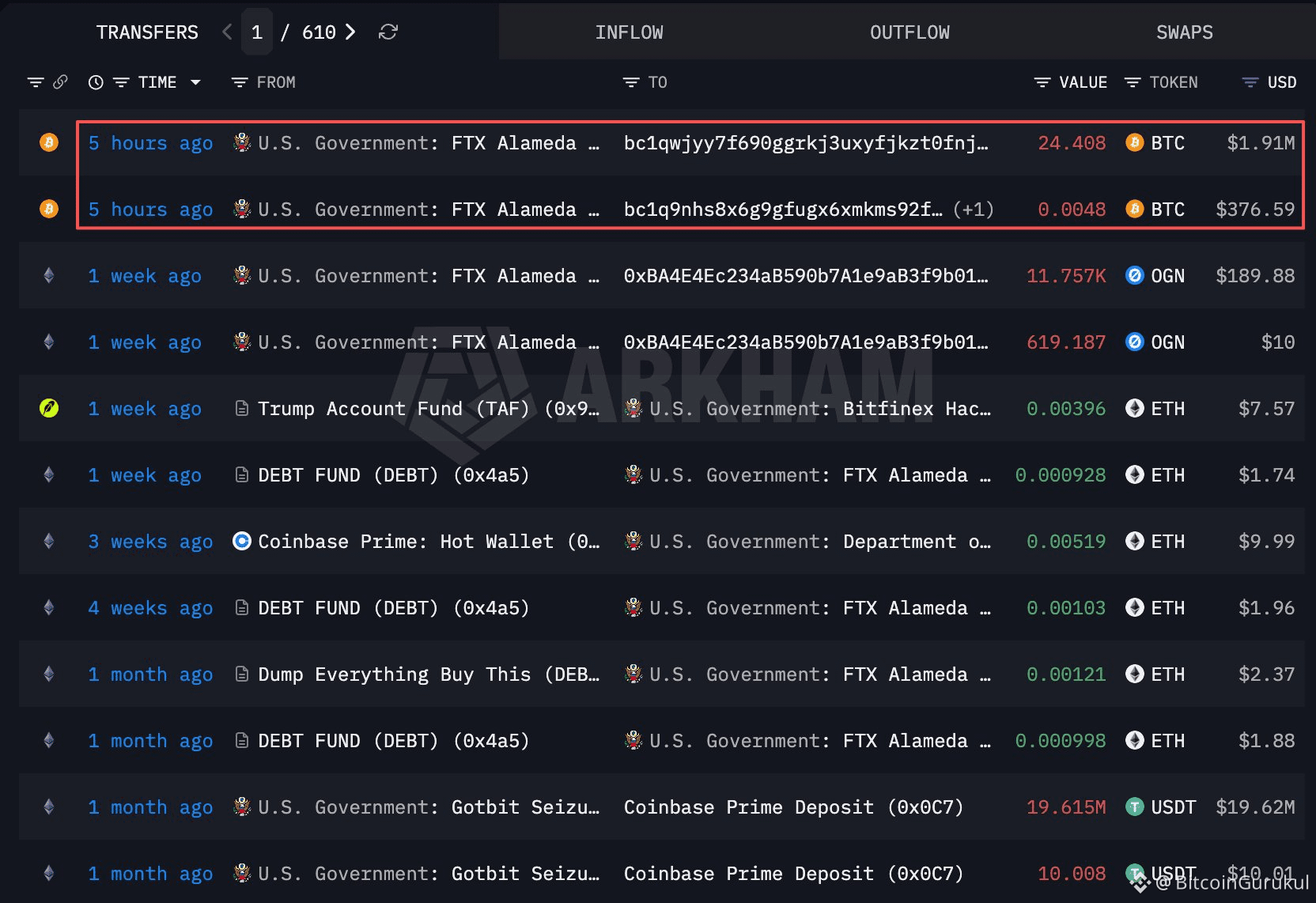Open the chain filter icon in the header
The width and height of the screenshot is (1316, 903).
tap(36, 82)
